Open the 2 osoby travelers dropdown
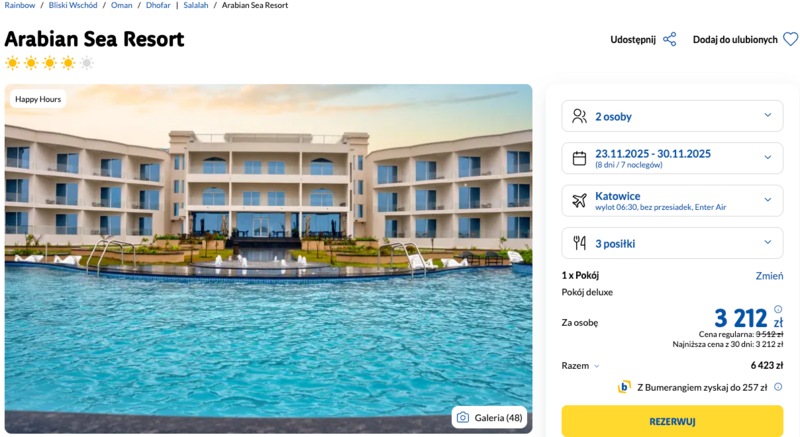Image resolution: width=800 pixels, height=437 pixels. [x=672, y=116]
